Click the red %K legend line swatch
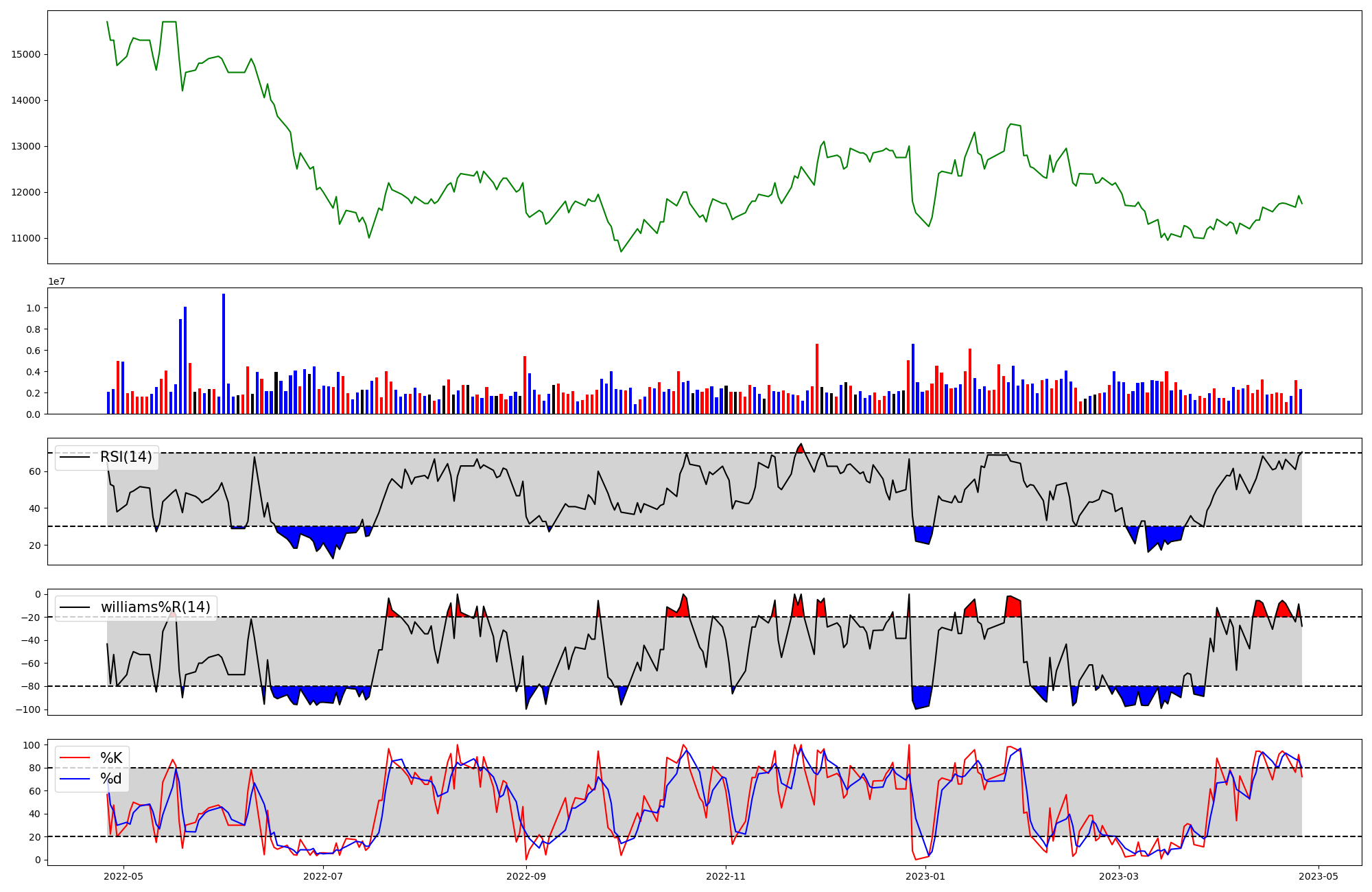 75,758
